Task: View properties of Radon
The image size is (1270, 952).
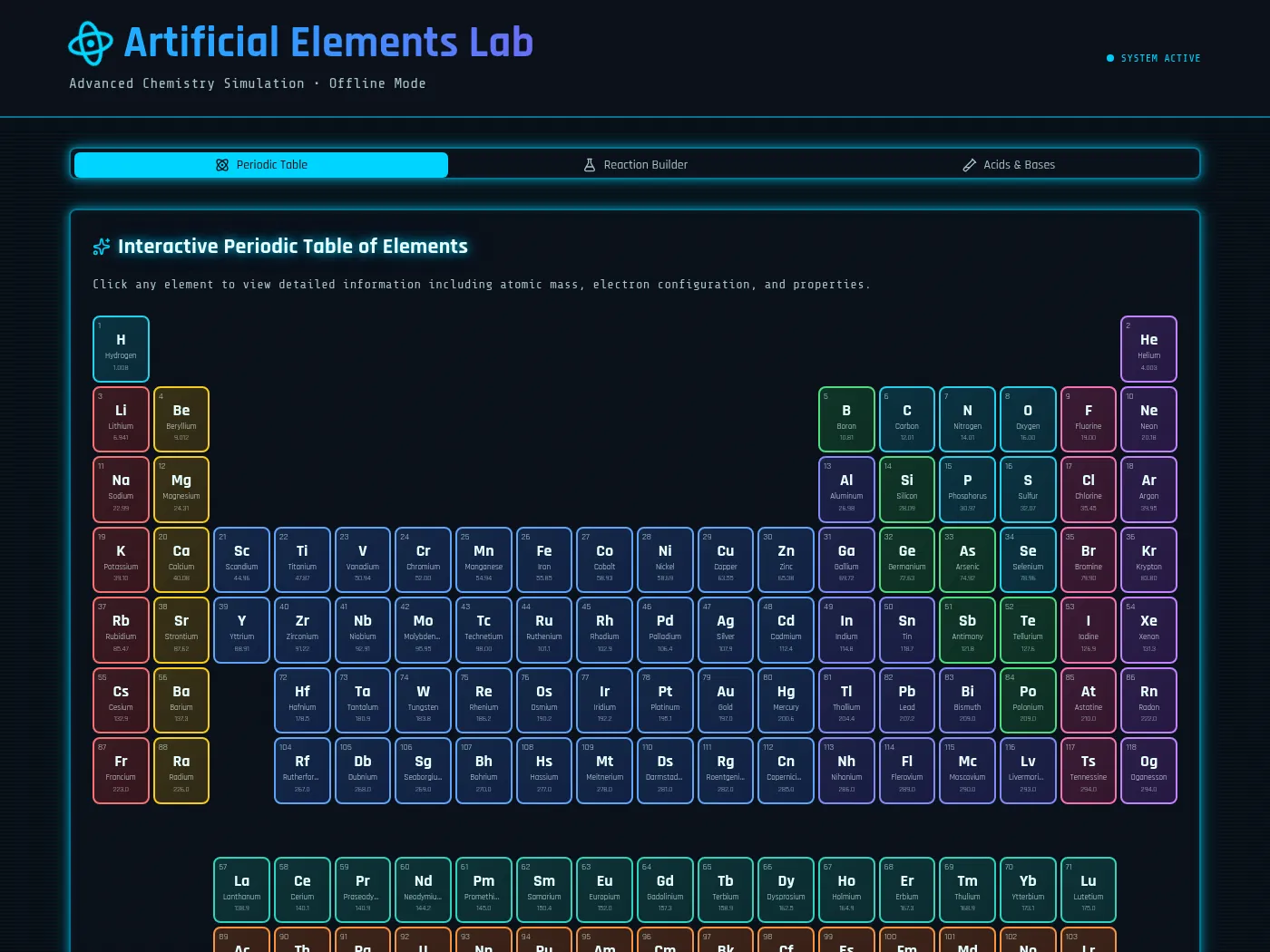Action: 1148,700
